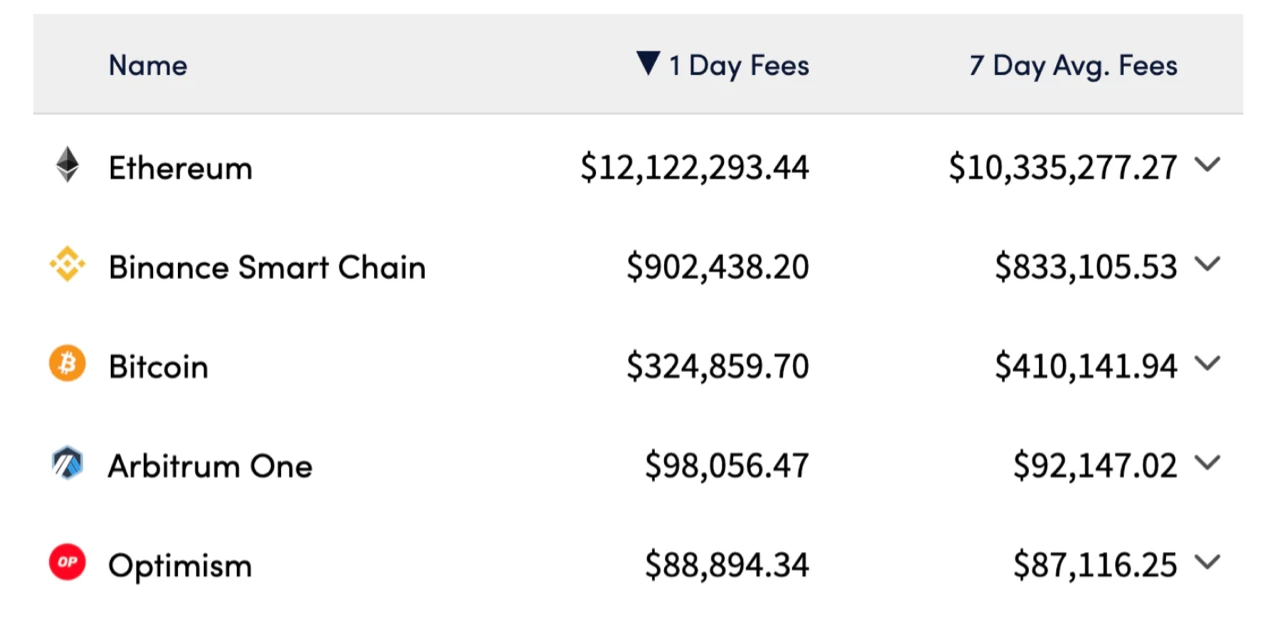Sort by 7 Day Avg. Fees header

[1073, 66]
